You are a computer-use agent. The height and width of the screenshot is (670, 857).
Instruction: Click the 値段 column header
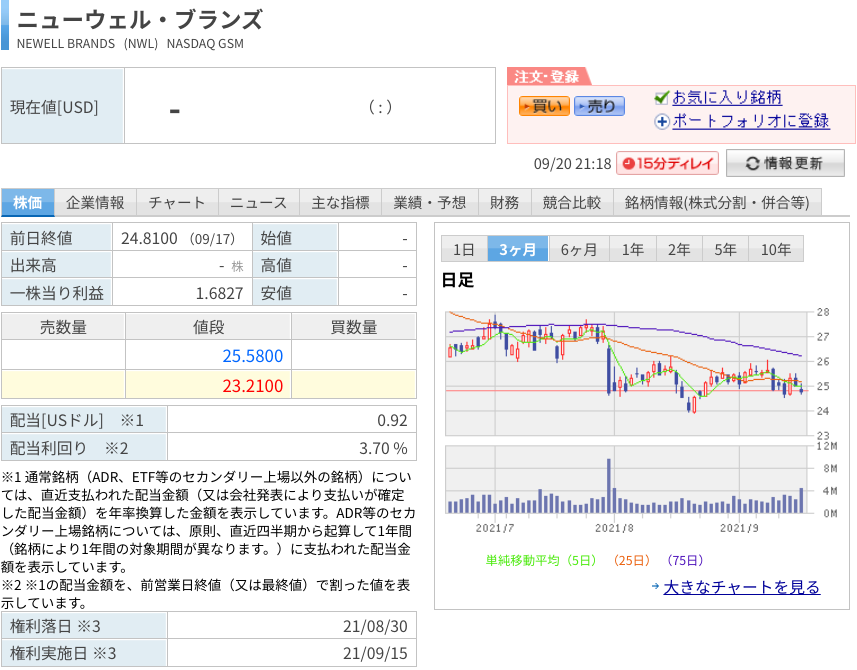(208, 327)
